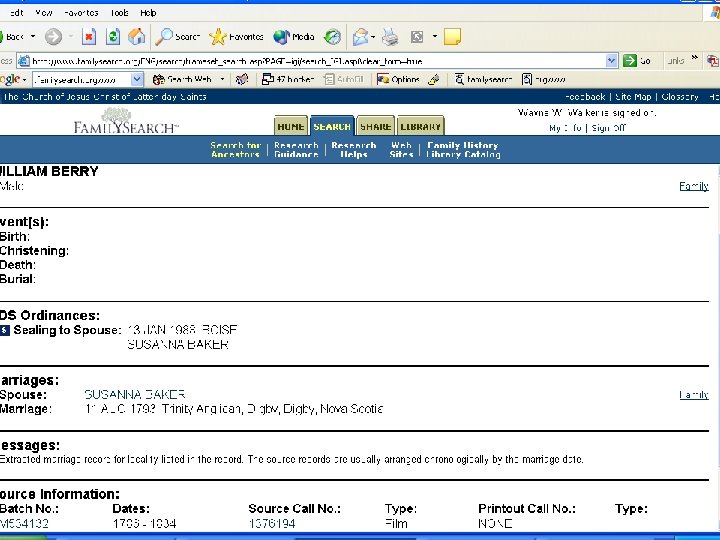This screenshot has height=540, width=720.
Task: Click the Church of Jesus Christ header text
Action: [105, 97]
